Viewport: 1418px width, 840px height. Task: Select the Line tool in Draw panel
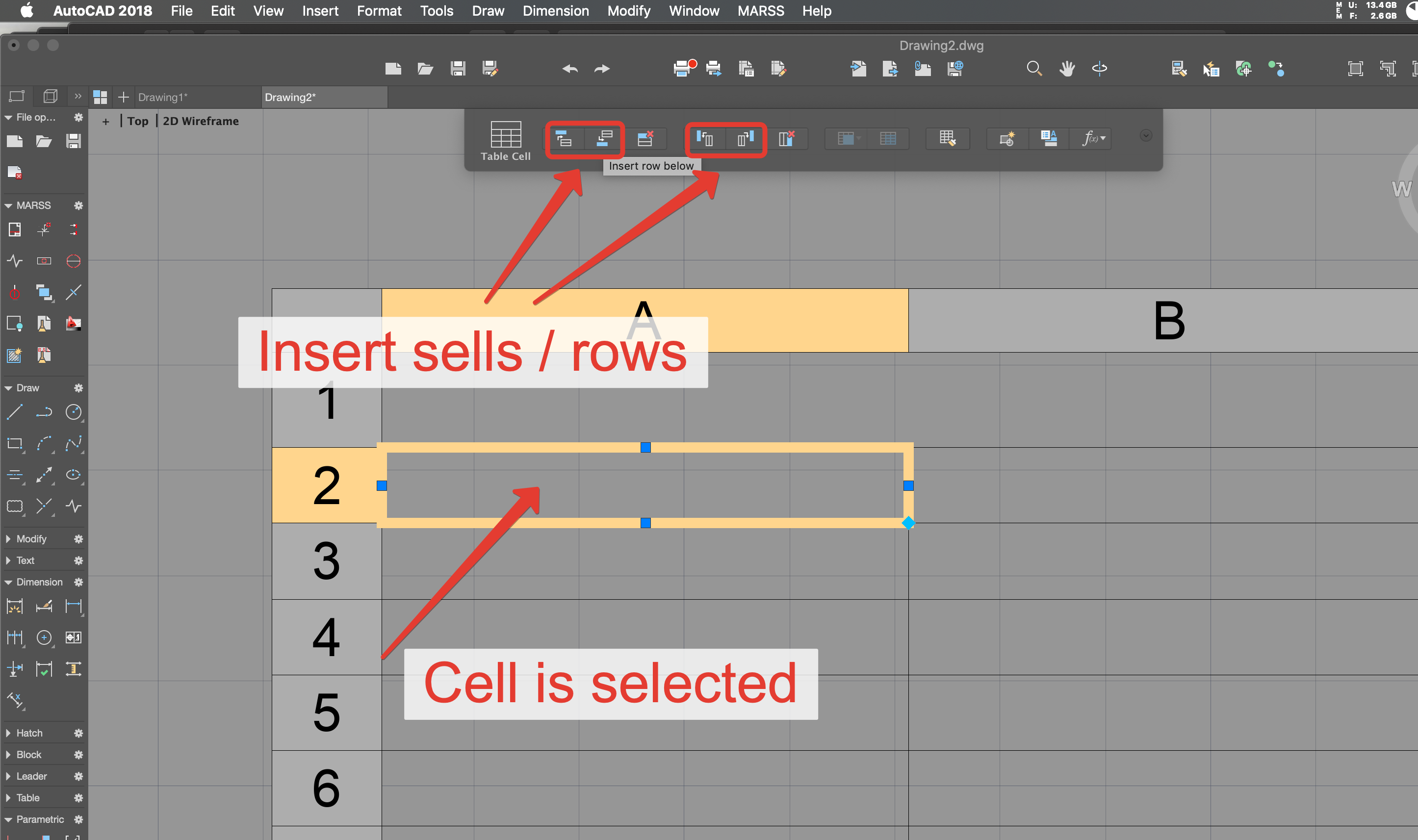tap(15, 412)
